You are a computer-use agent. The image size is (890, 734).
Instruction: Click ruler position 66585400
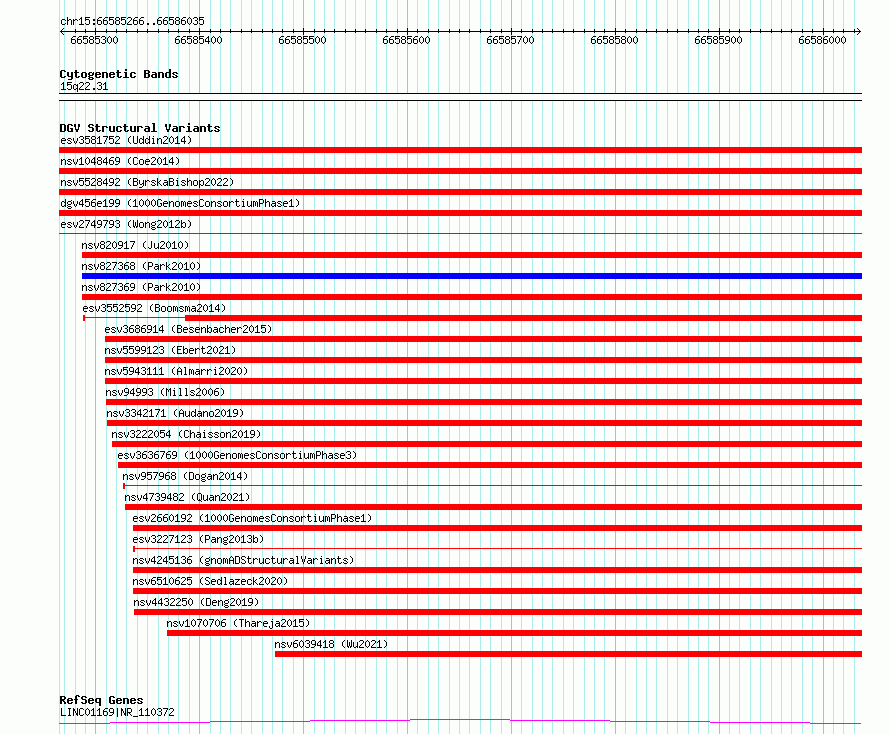(198, 40)
